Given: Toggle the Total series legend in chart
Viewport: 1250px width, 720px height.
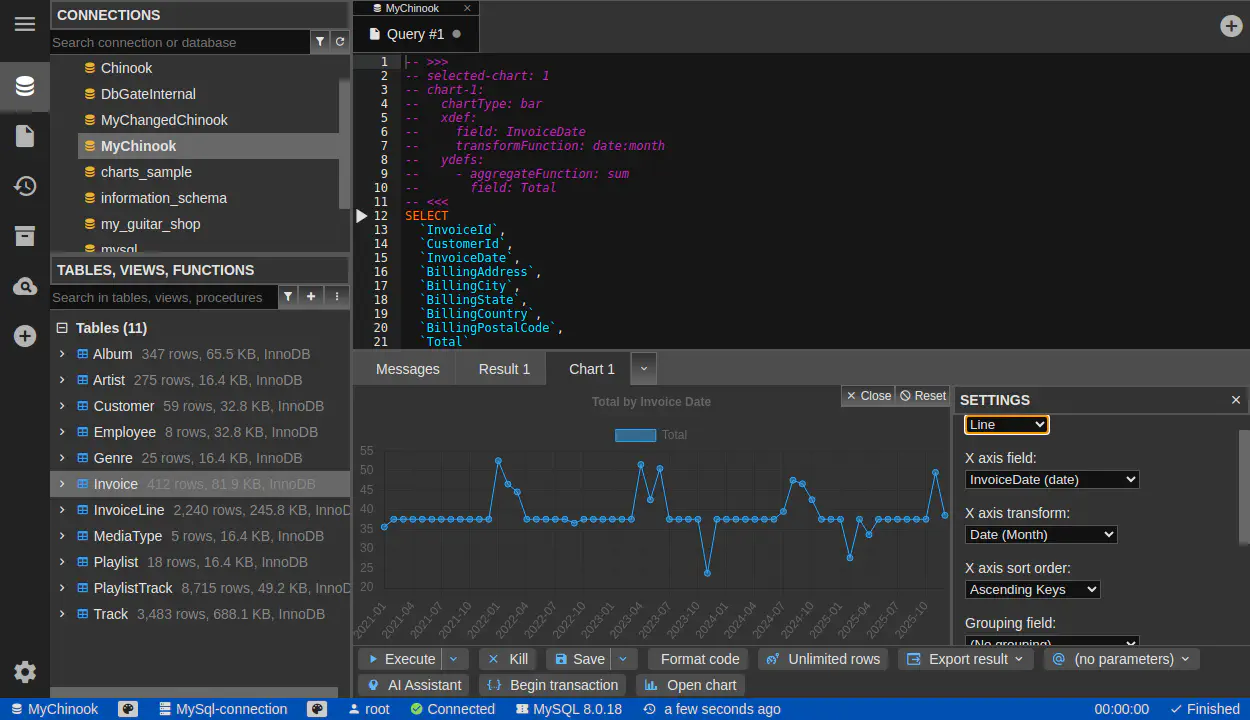Looking at the screenshot, I should tap(650, 435).
